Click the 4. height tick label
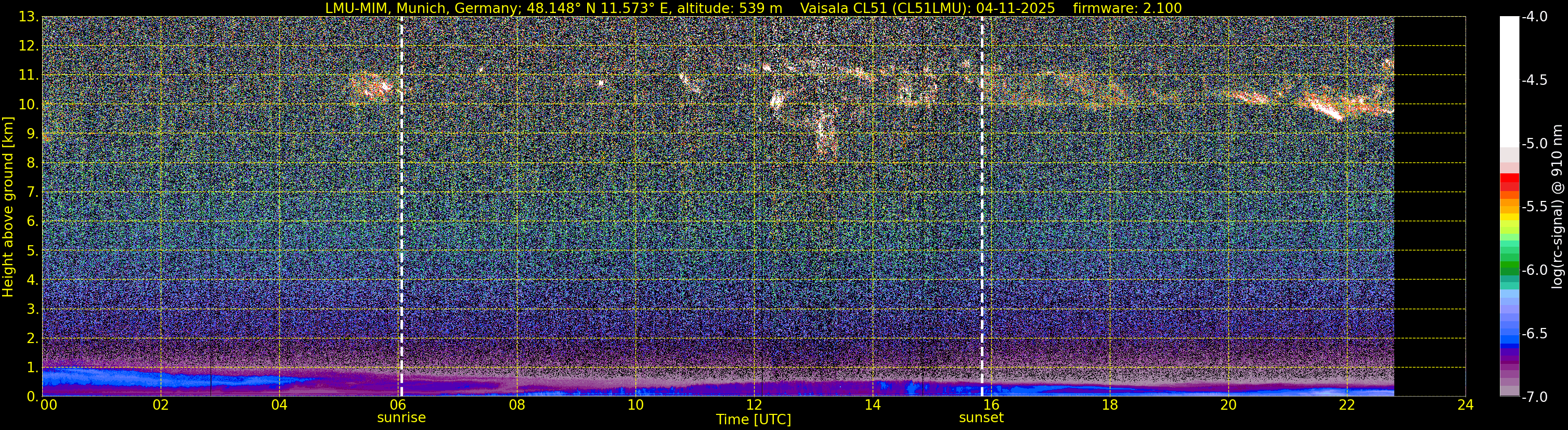Screen dimensions: 1568x430 (x=32, y=280)
